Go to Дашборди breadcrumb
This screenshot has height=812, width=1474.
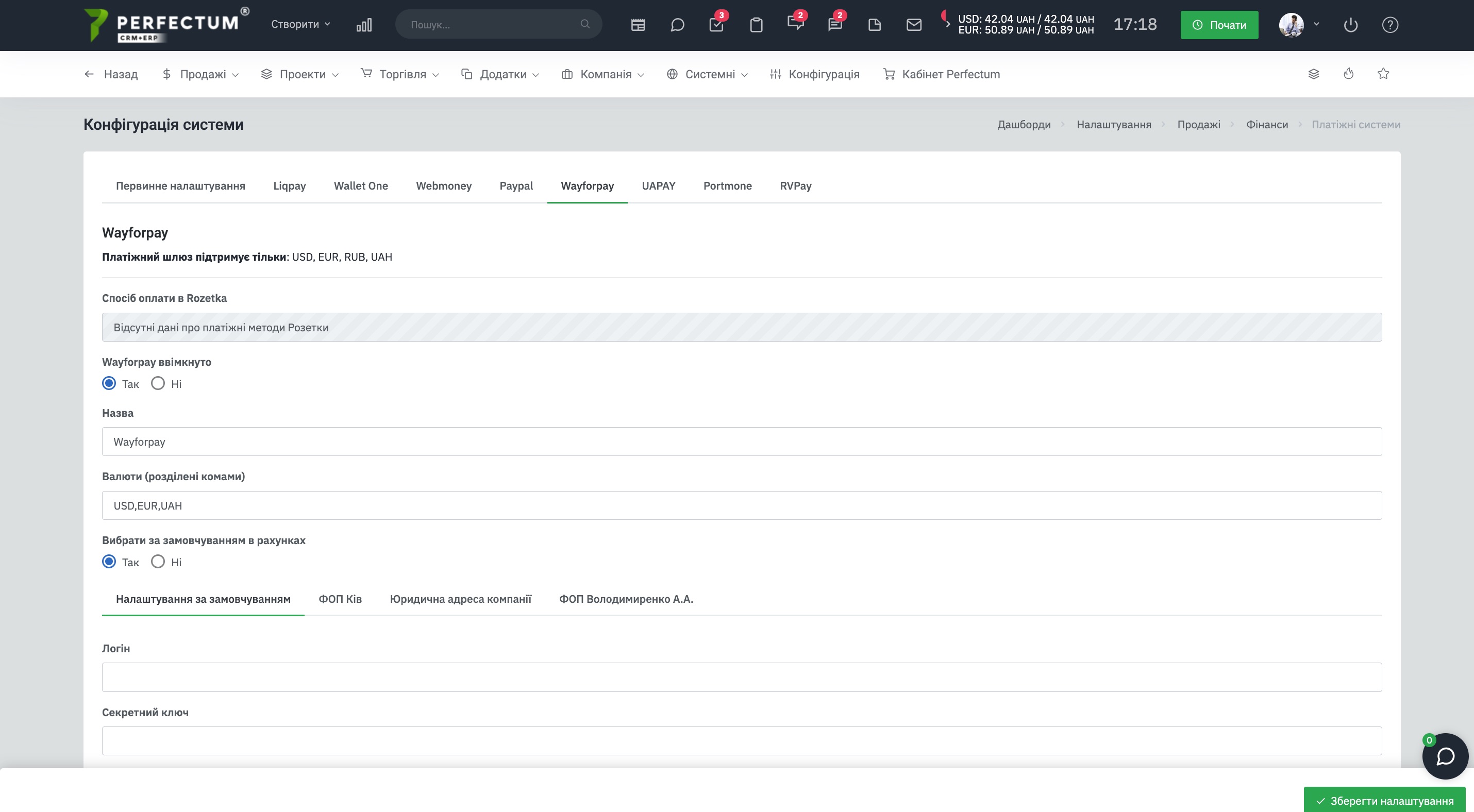(x=1024, y=124)
